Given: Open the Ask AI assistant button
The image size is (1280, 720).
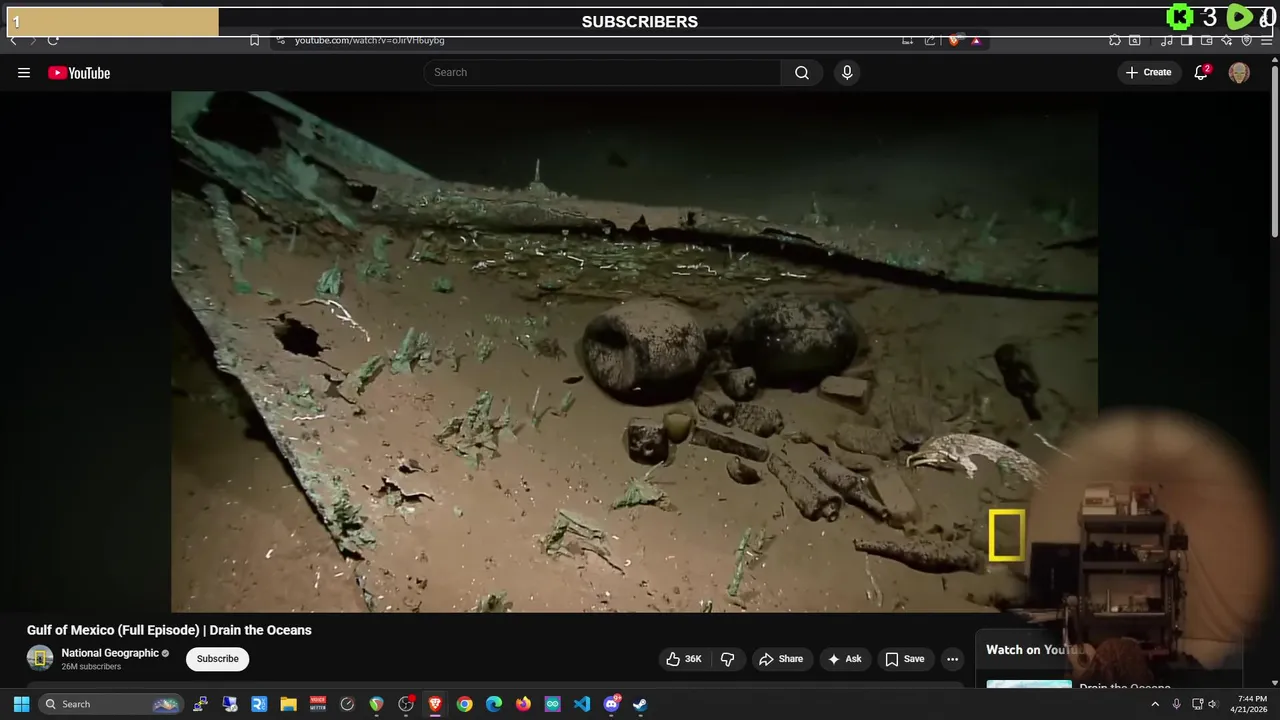Looking at the screenshot, I should click(x=844, y=659).
